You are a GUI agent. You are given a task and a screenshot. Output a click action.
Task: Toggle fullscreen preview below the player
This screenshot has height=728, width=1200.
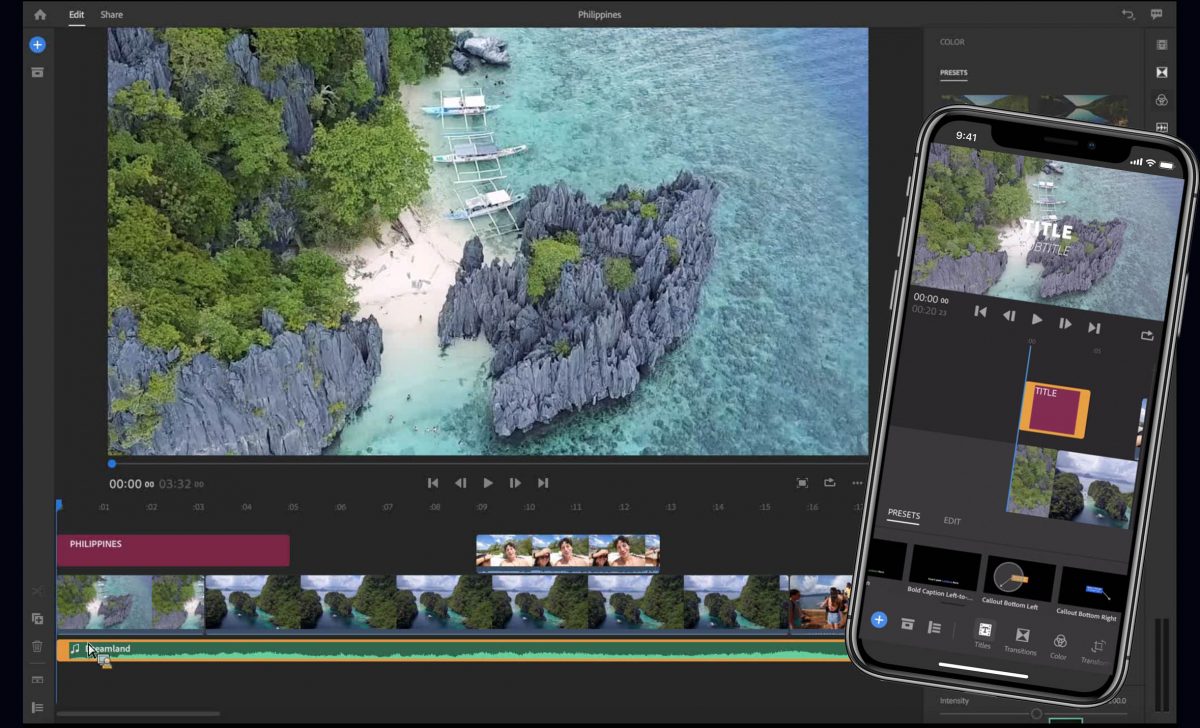pos(802,482)
